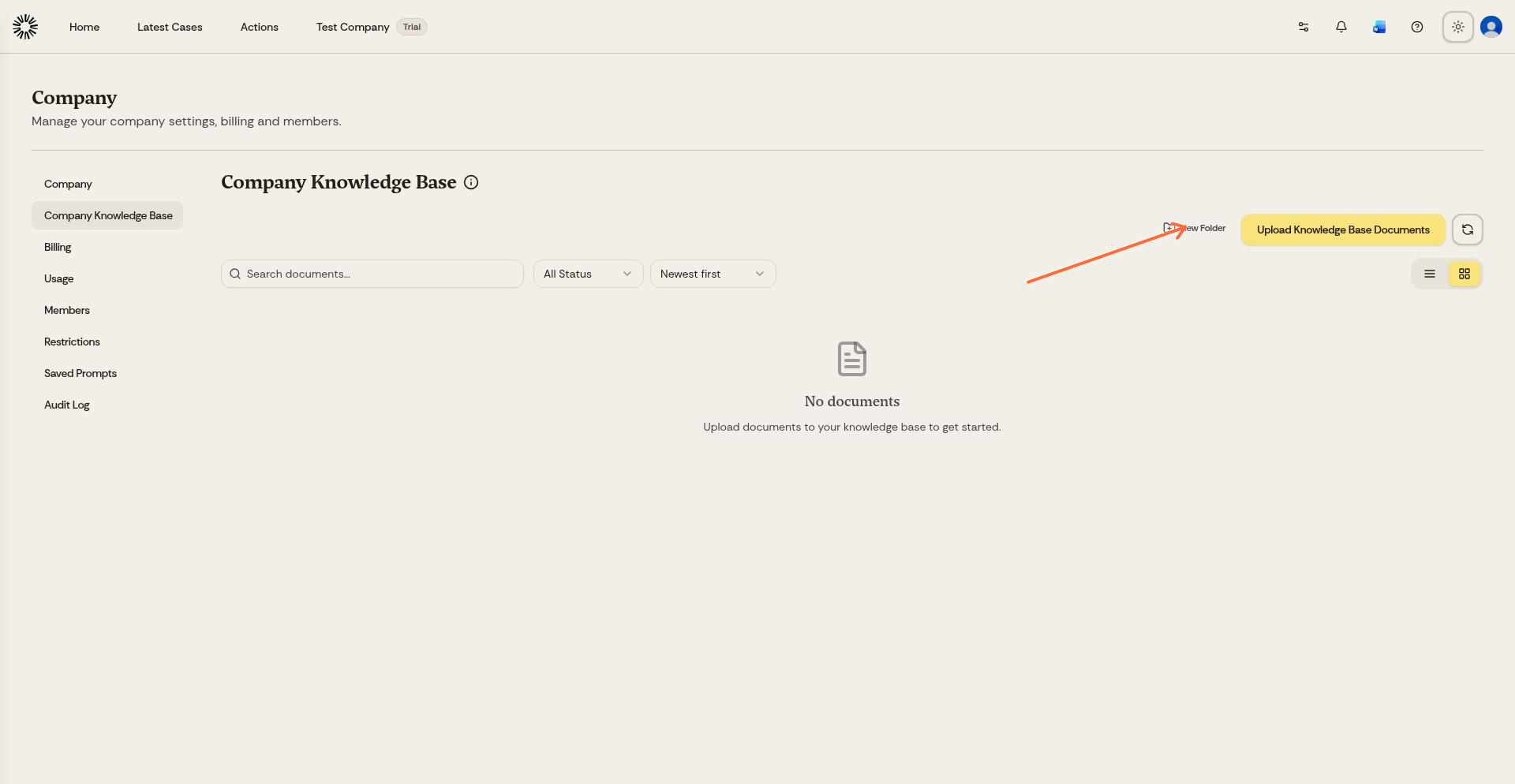The image size is (1515, 784).
Task: Go to Latest Cases
Action: 170,27
